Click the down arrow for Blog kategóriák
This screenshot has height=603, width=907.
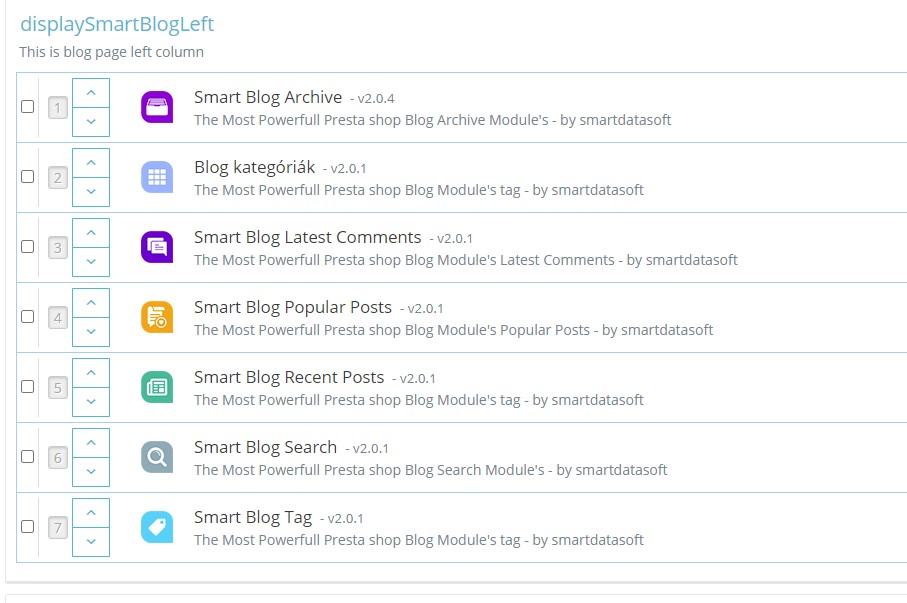pos(90,190)
